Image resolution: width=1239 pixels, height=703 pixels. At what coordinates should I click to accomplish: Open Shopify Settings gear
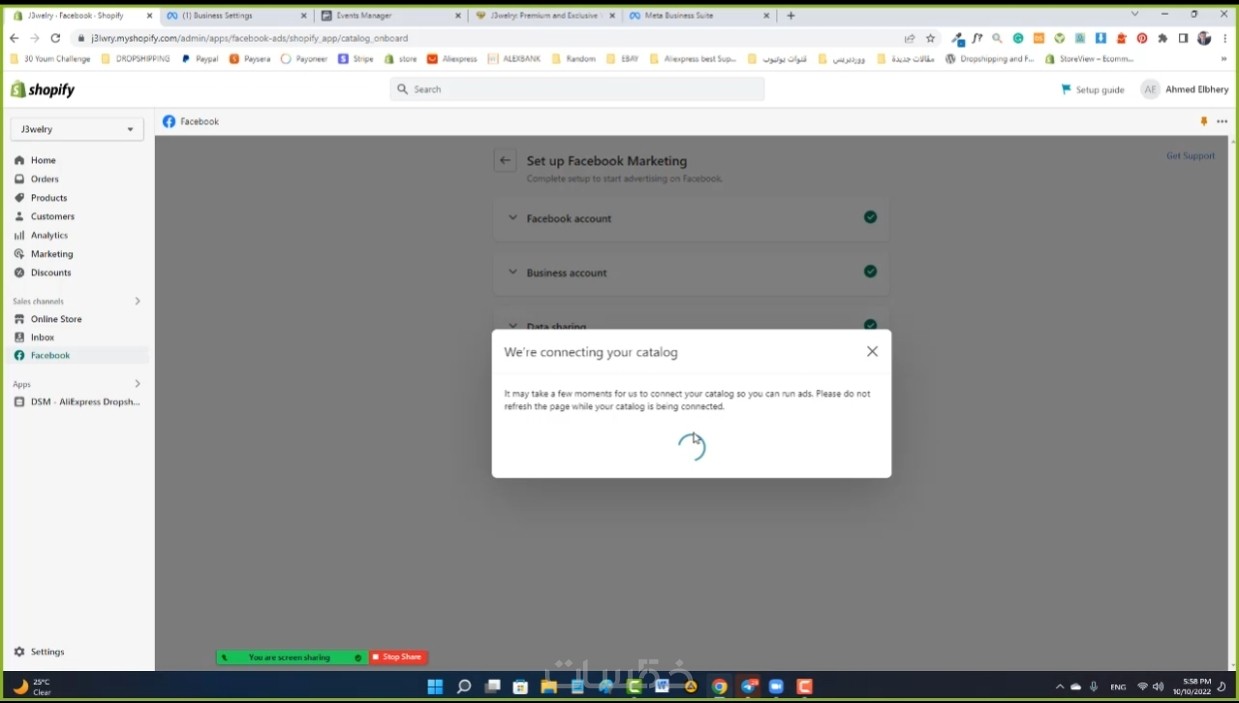pyautogui.click(x=19, y=652)
